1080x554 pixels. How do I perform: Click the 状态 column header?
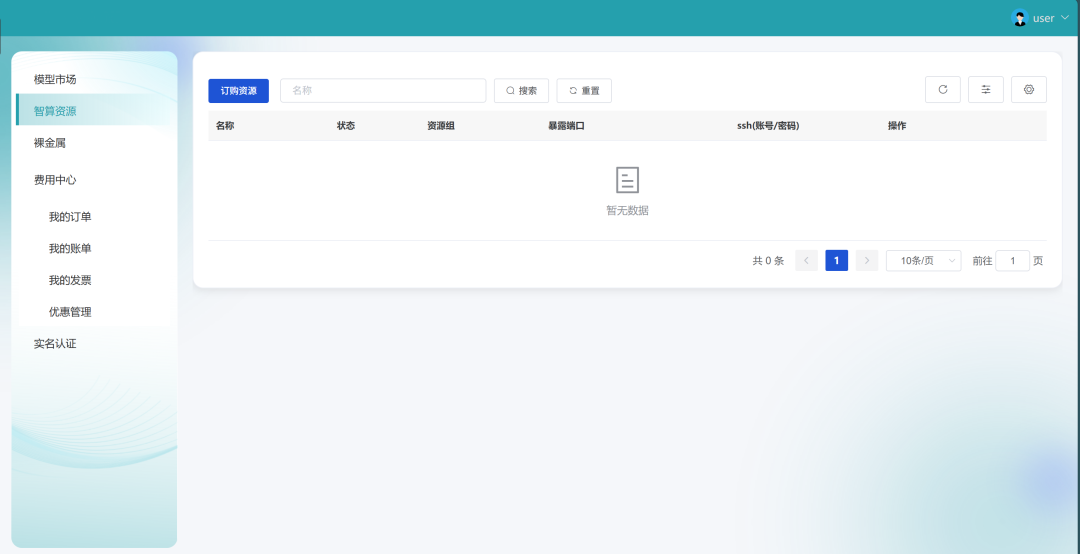[346, 126]
